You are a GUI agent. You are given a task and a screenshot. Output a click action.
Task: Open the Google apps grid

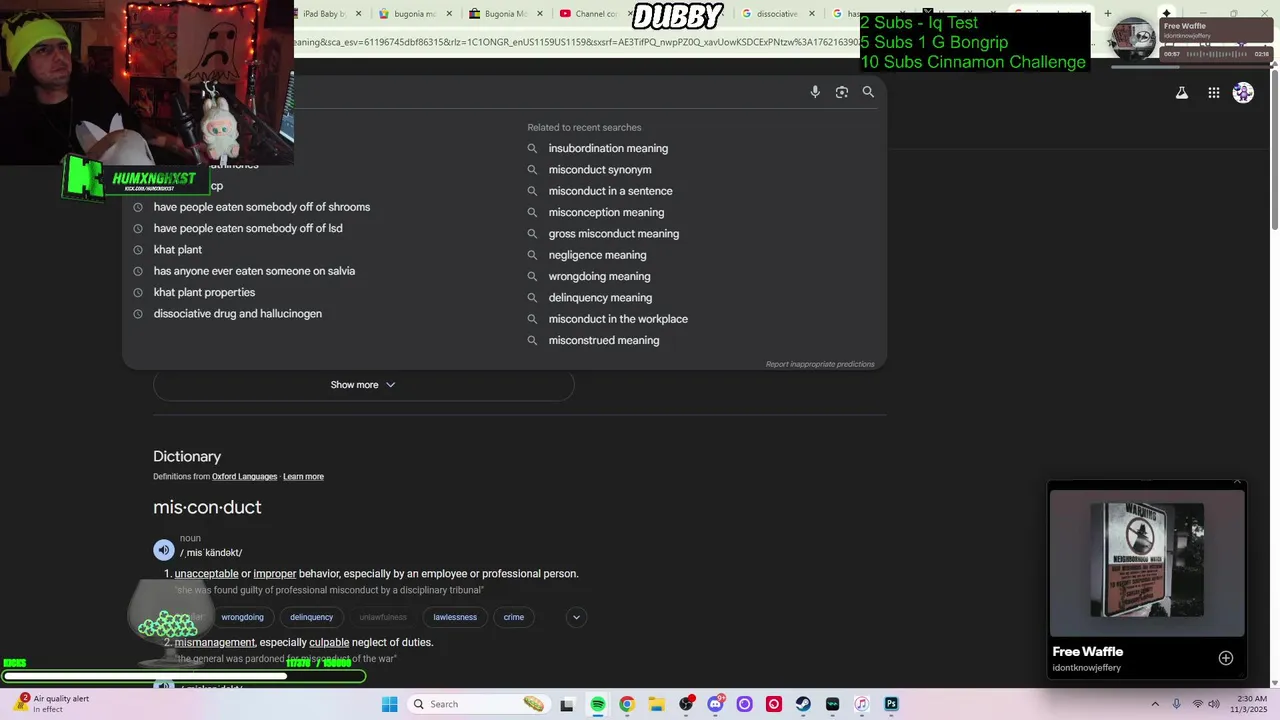pos(1214,93)
